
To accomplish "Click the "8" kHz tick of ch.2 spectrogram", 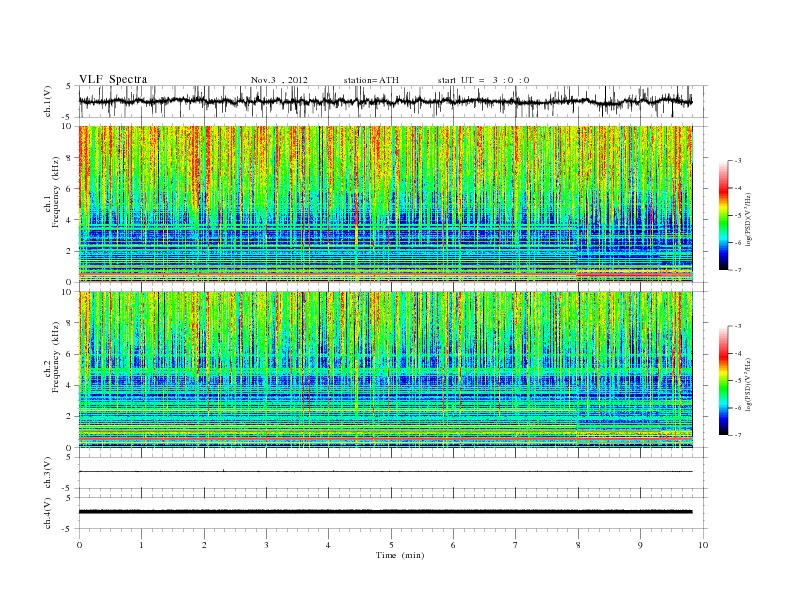I will [x=69, y=323].
